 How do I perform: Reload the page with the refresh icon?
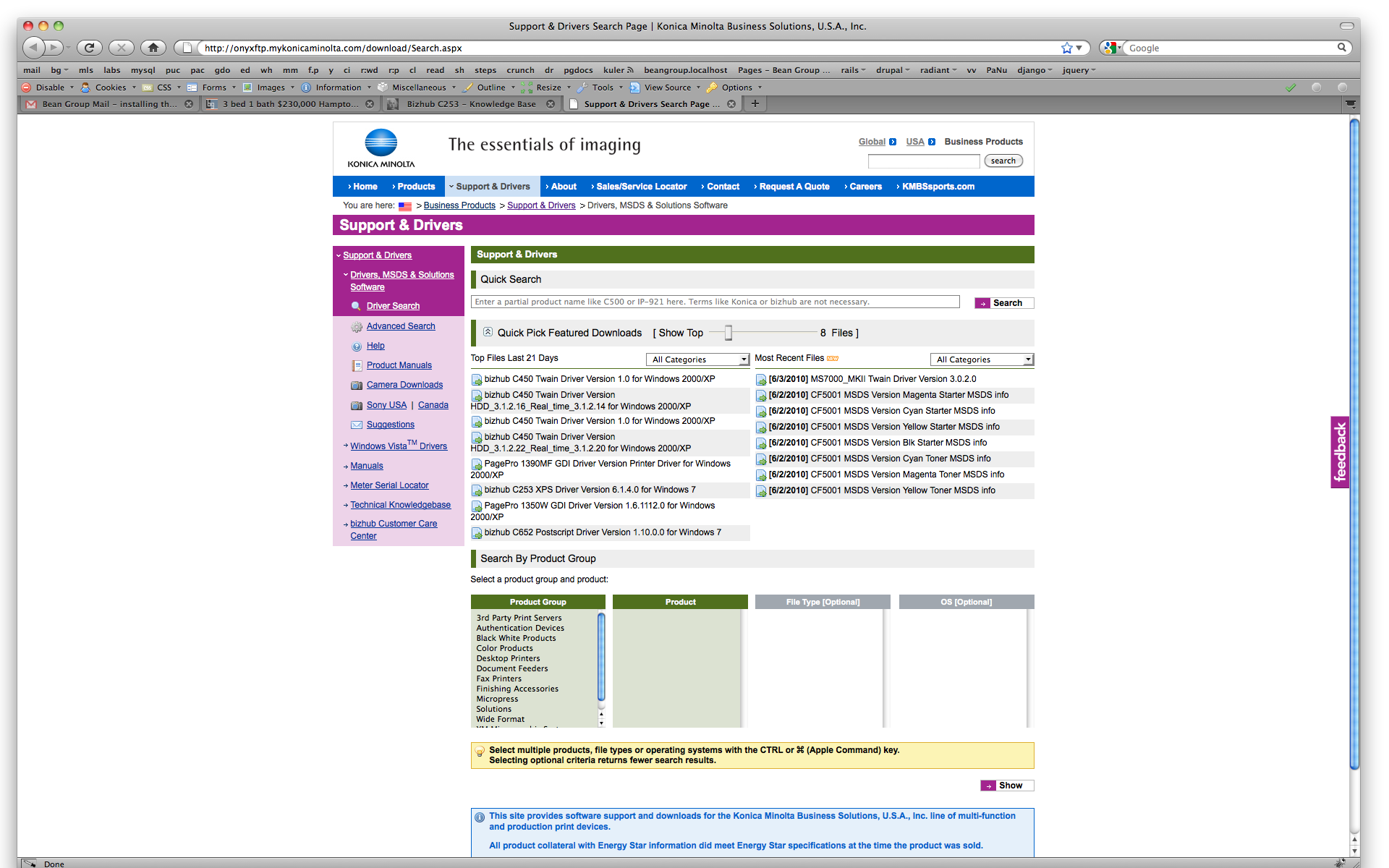[89, 48]
